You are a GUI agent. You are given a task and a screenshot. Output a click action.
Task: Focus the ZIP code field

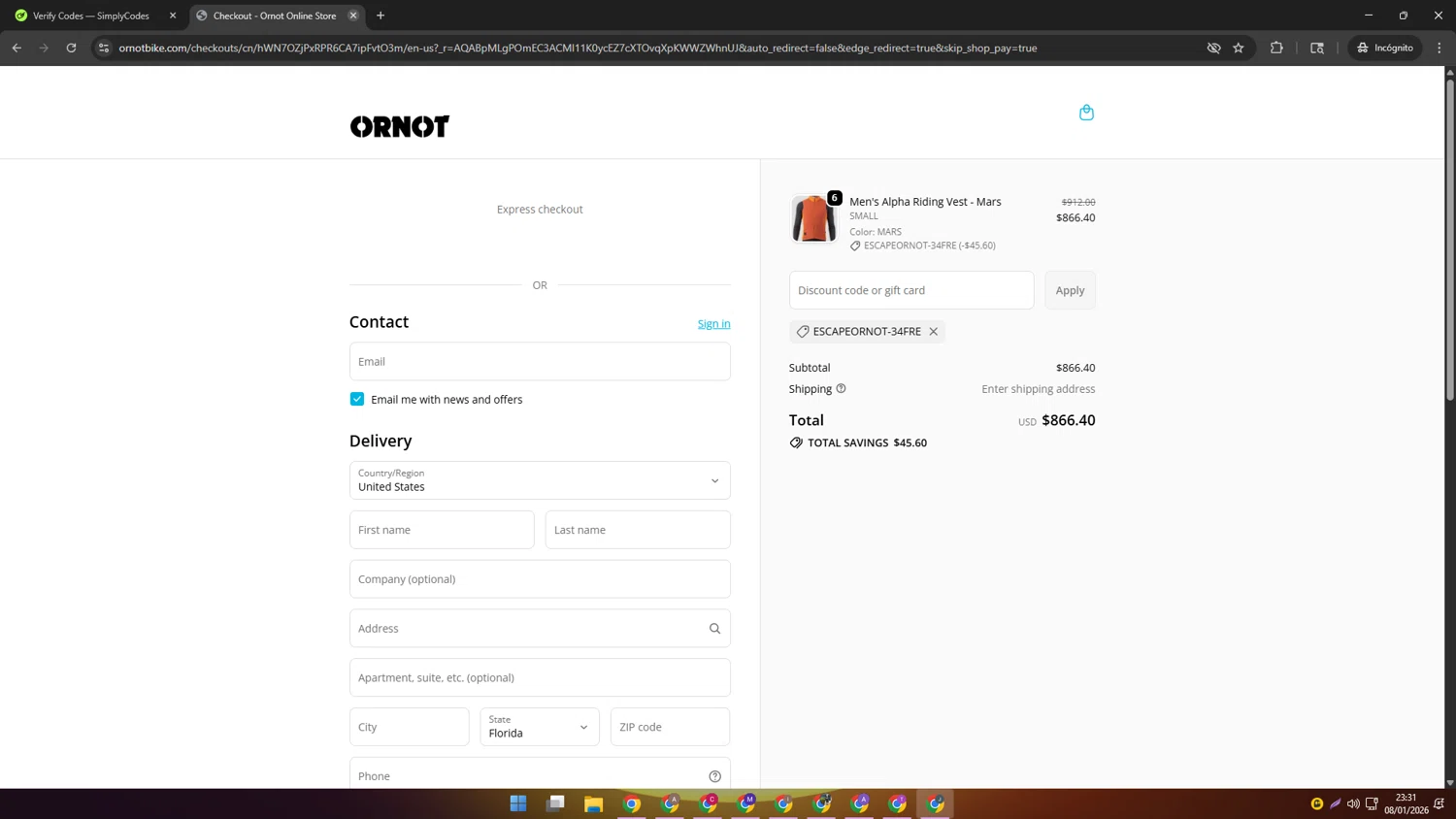[x=670, y=727]
